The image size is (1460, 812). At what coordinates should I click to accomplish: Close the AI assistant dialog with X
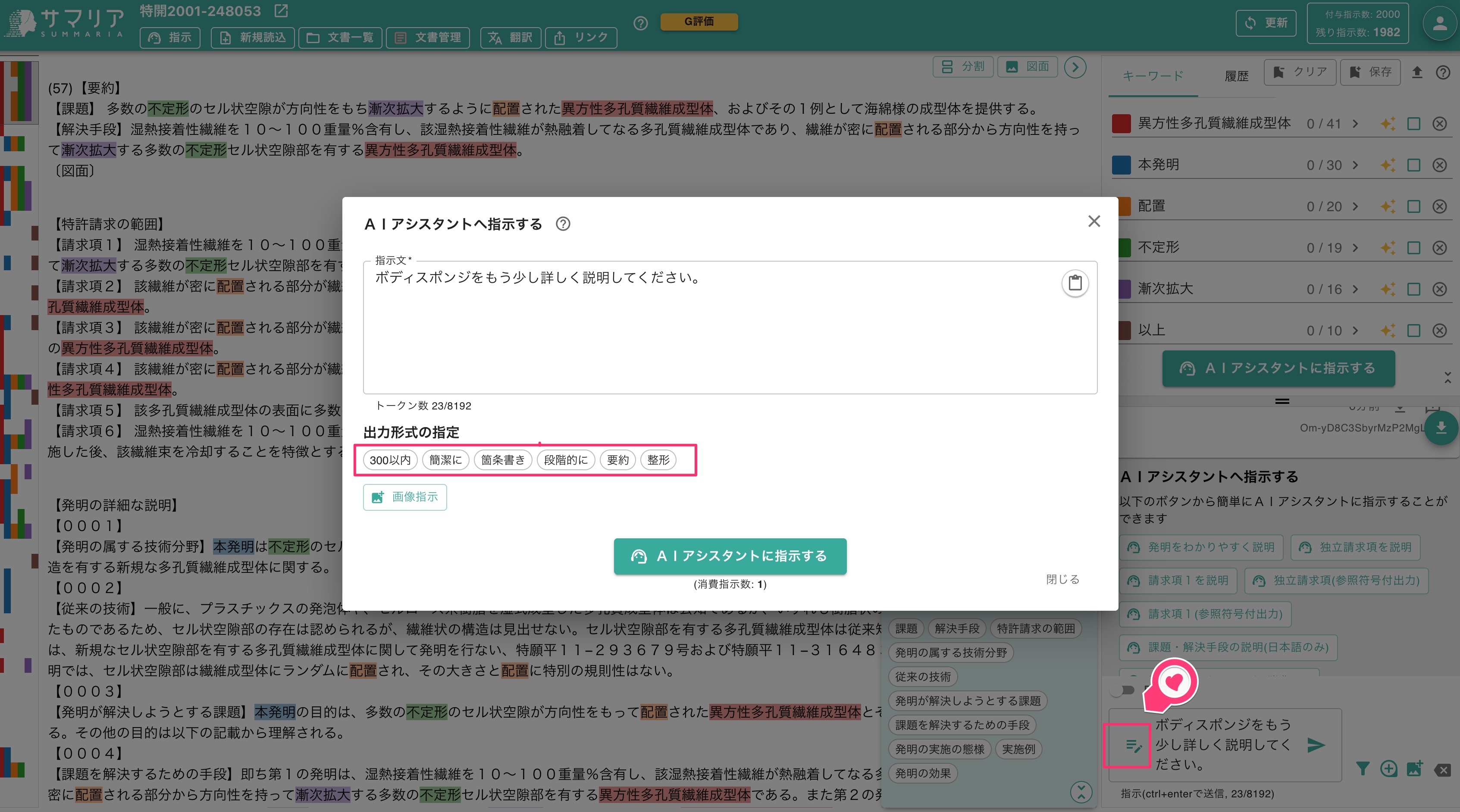[1094, 221]
